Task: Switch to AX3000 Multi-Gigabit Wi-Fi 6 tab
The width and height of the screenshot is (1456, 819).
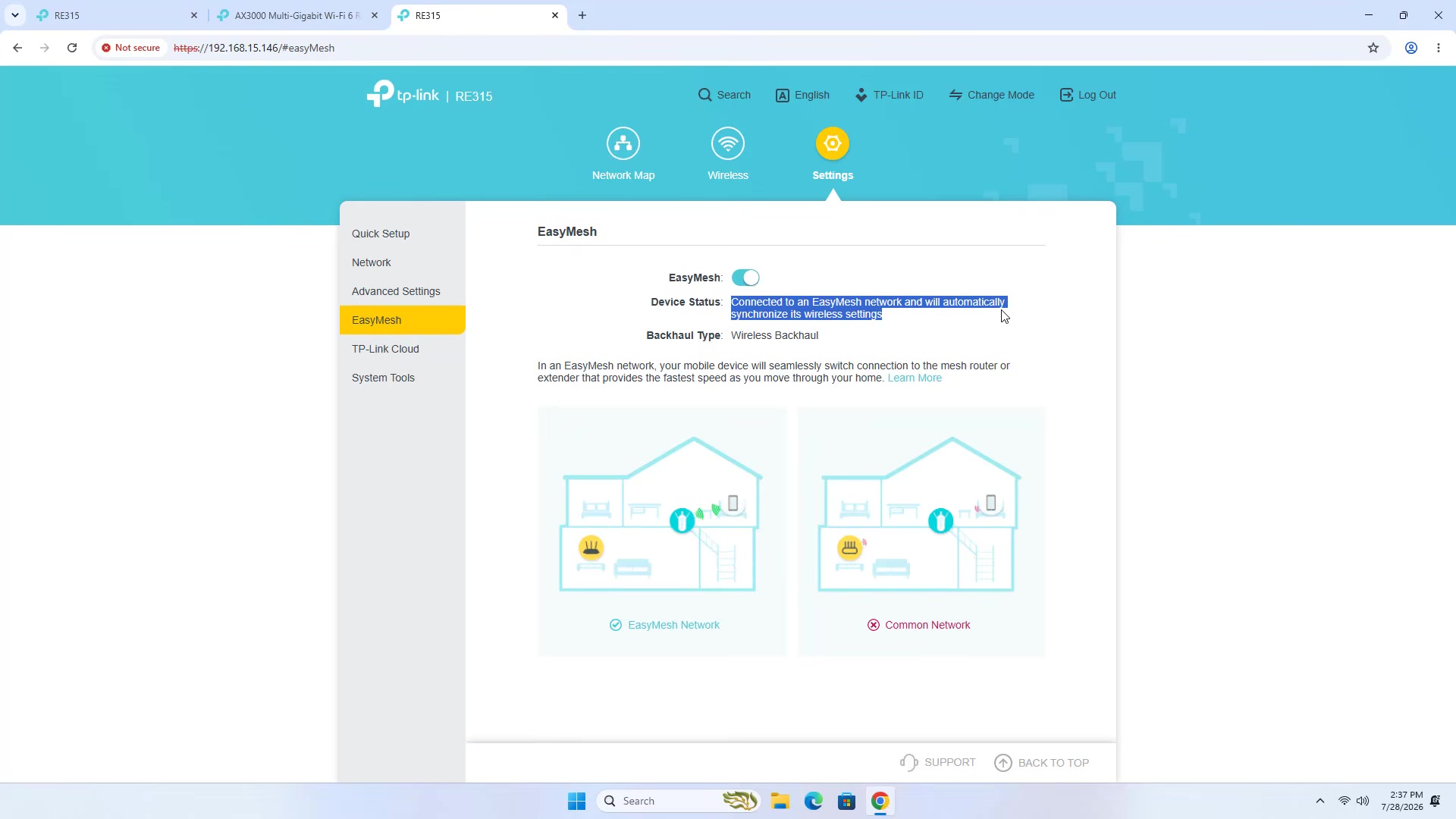Action: 297,15
